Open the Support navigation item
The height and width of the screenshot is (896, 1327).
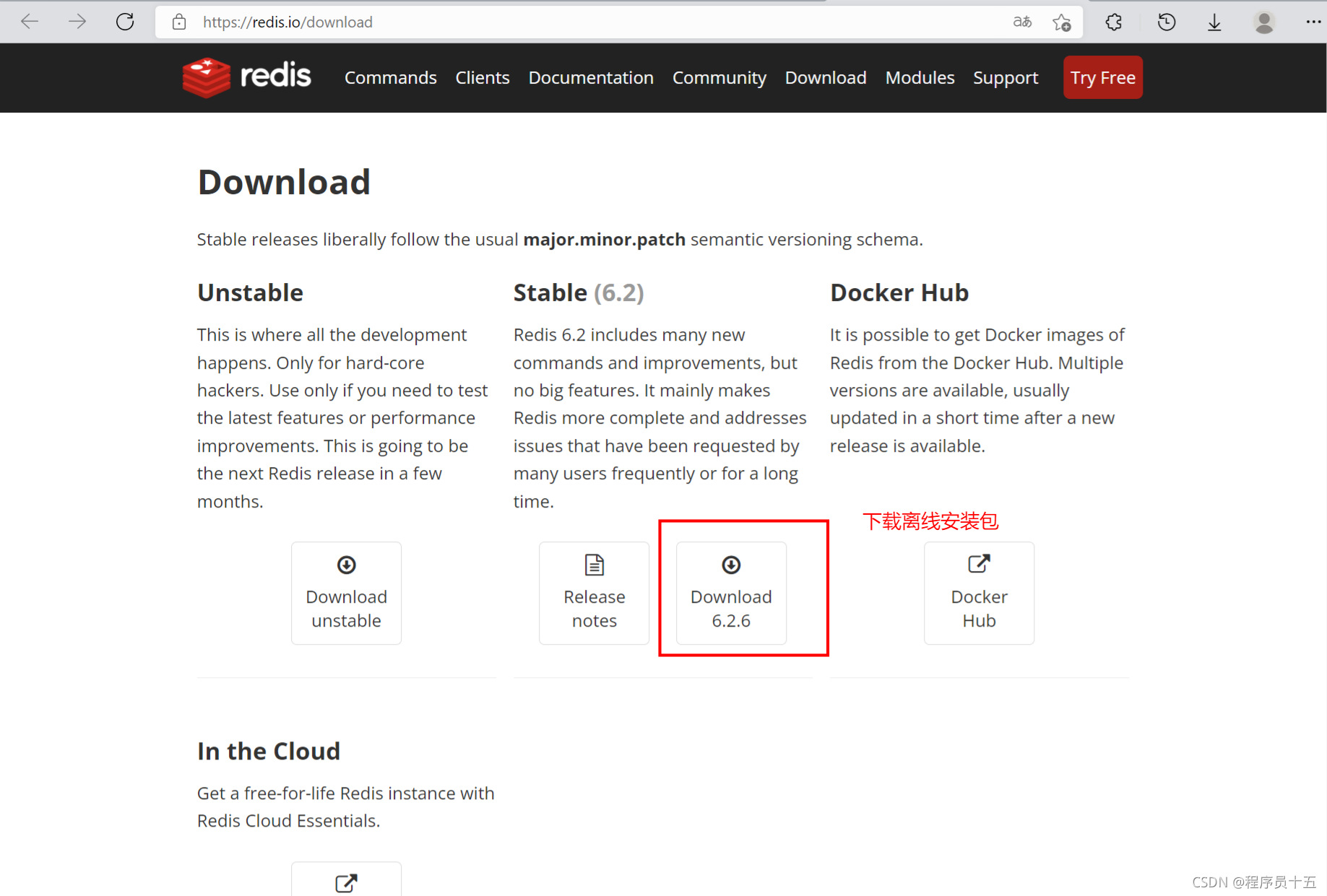(x=1006, y=78)
